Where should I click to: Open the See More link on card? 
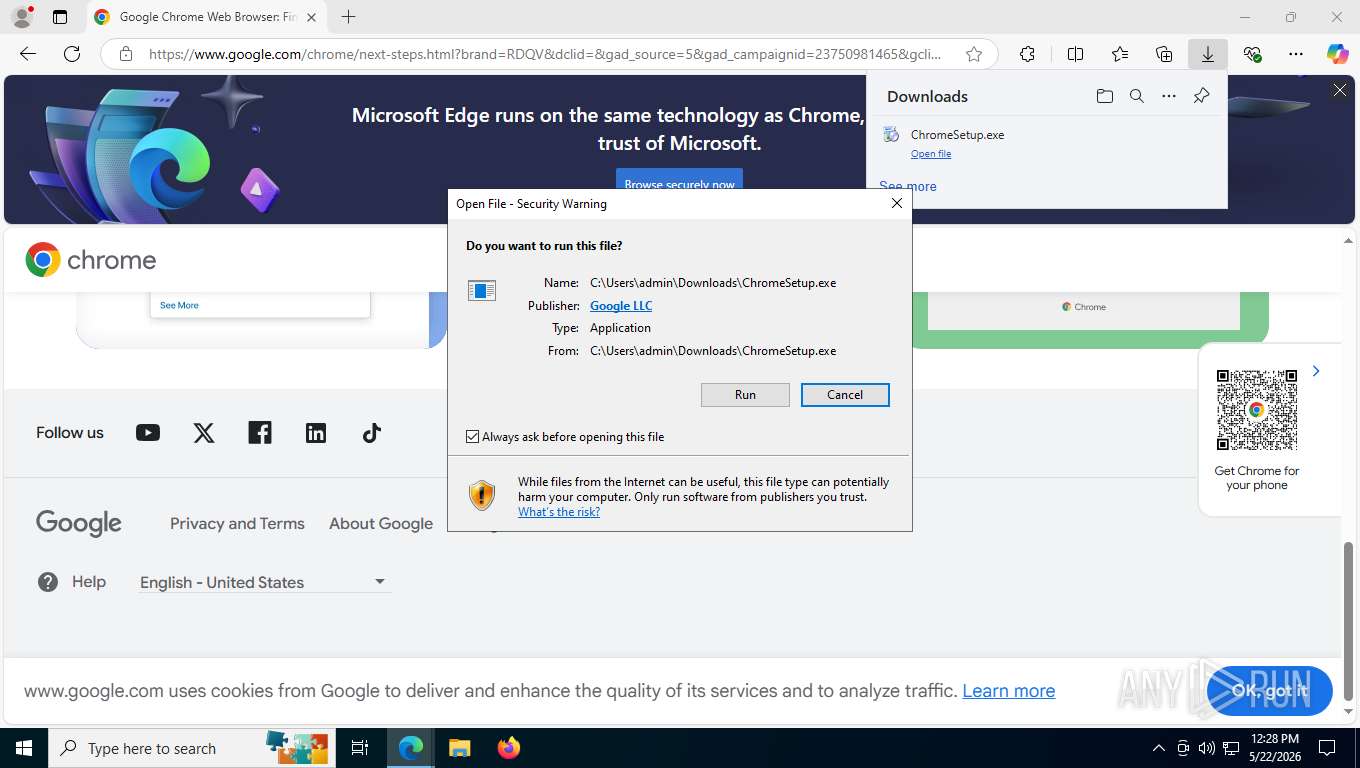(179, 305)
